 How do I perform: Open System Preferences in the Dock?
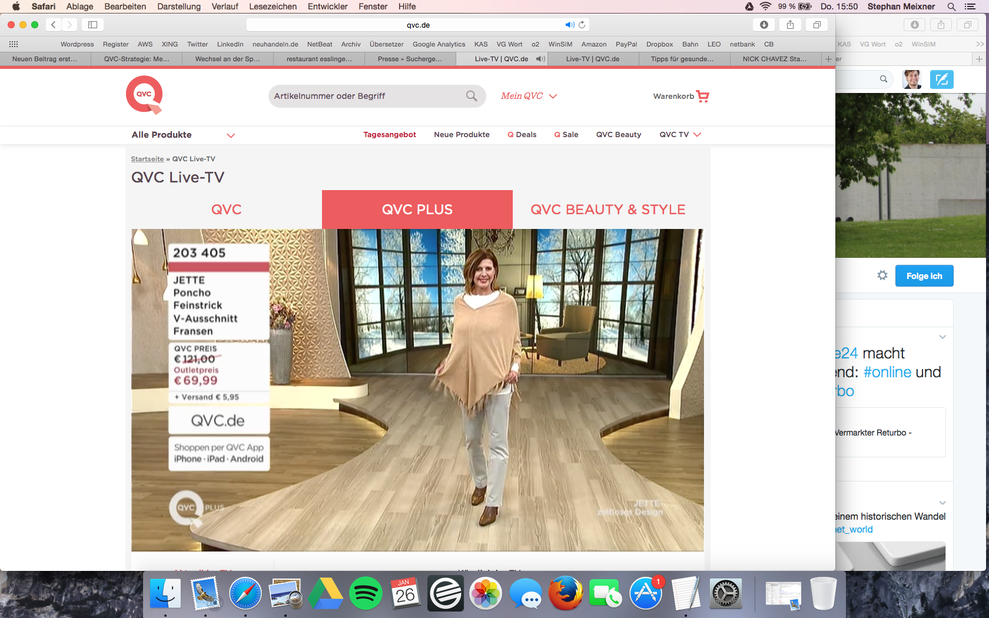point(725,593)
